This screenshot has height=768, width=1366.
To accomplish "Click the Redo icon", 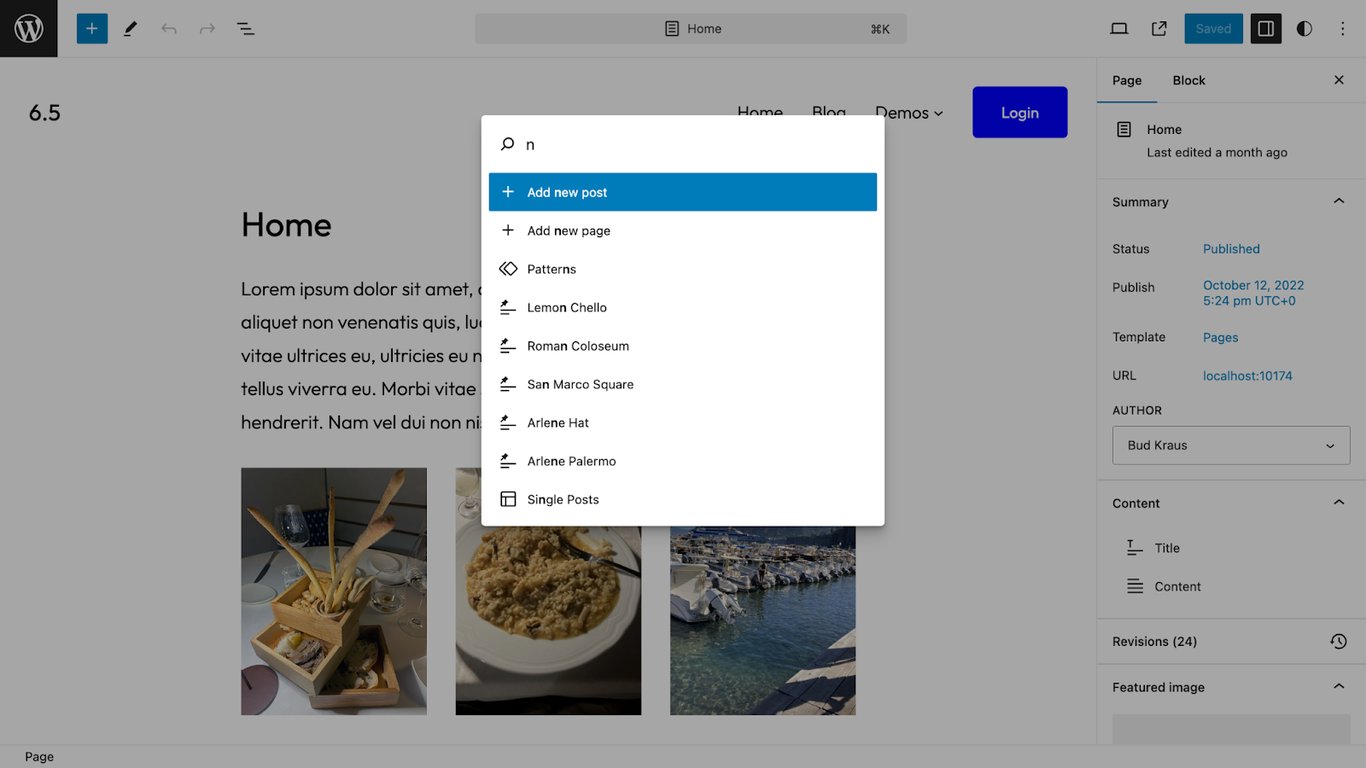I will pos(207,28).
